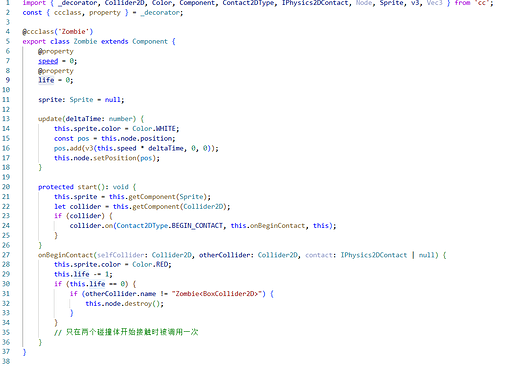Screen dimensions: 517x371
Task: Click the 'protected' keyword on line 20
Action: pos(56,187)
